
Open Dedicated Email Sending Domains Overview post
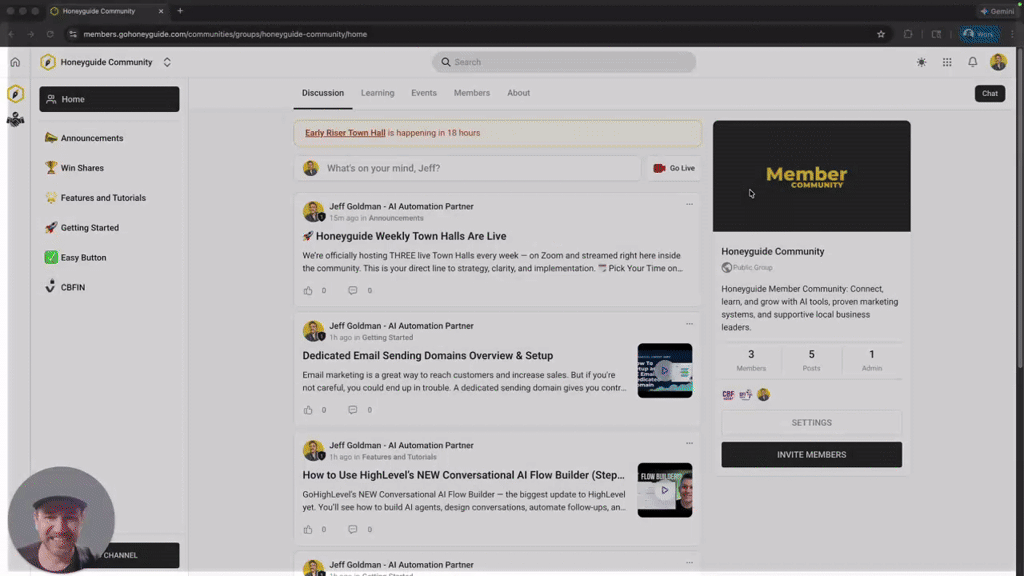pyautogui.click(x=428, y=356)
